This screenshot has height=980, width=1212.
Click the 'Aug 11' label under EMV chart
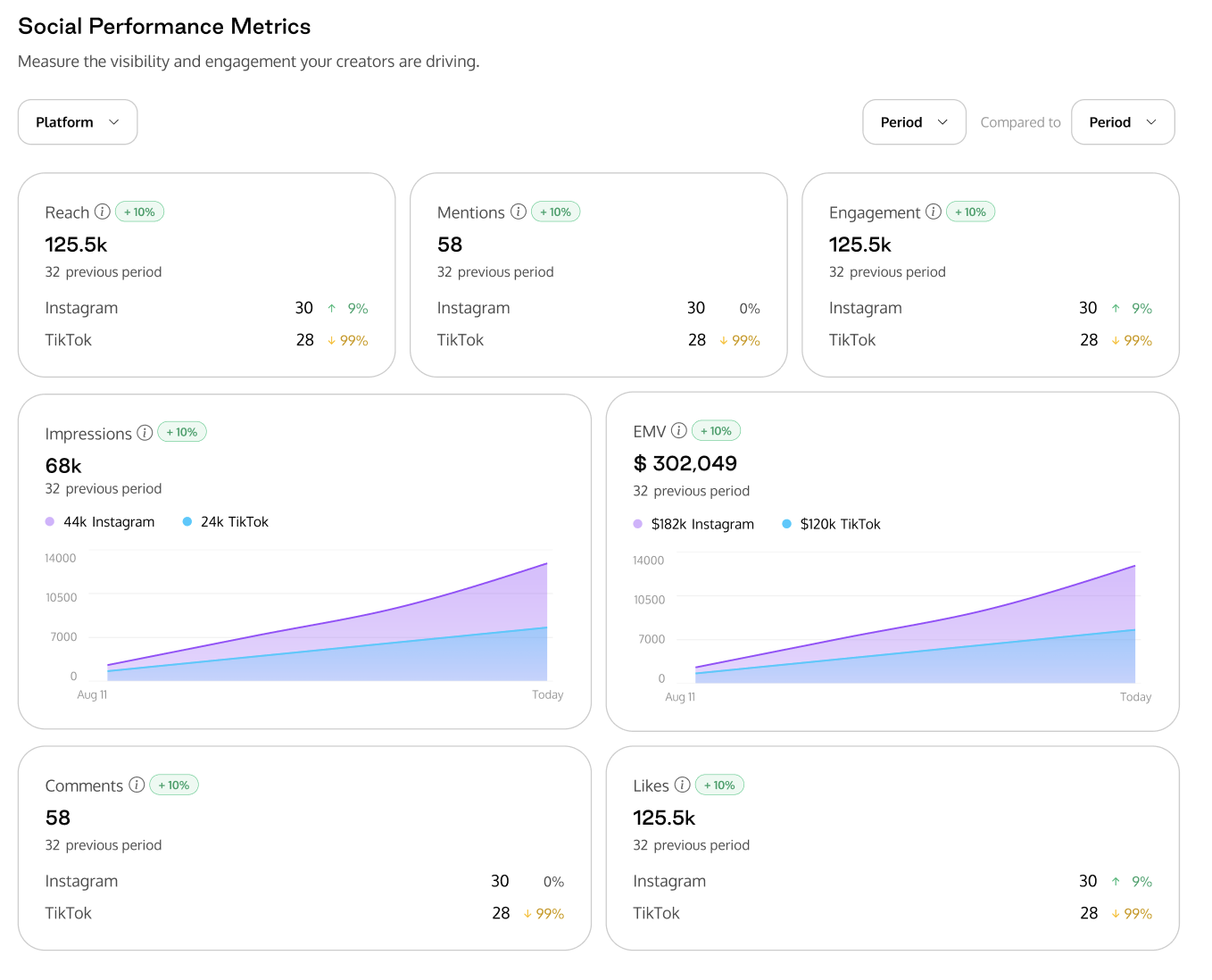[x=680, y=697]
